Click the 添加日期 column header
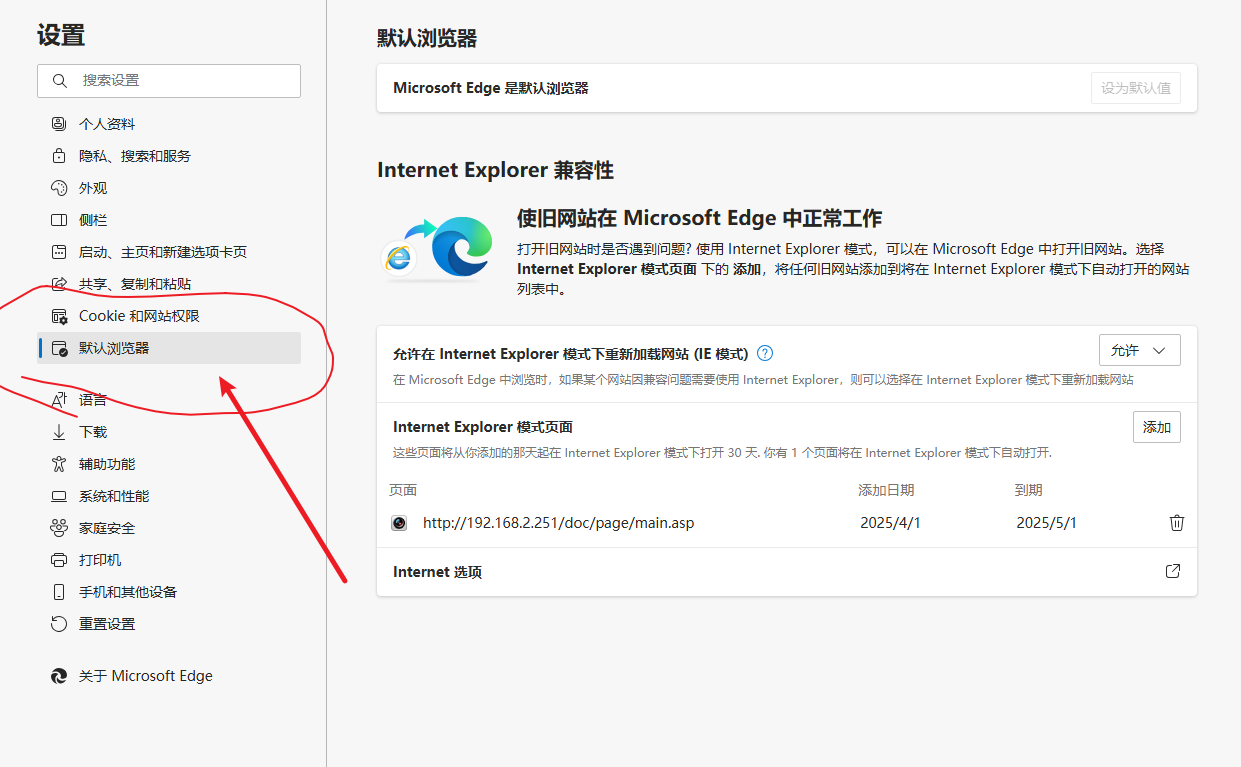This screenshot has width=1241, height=767. [x=886, y=490]
